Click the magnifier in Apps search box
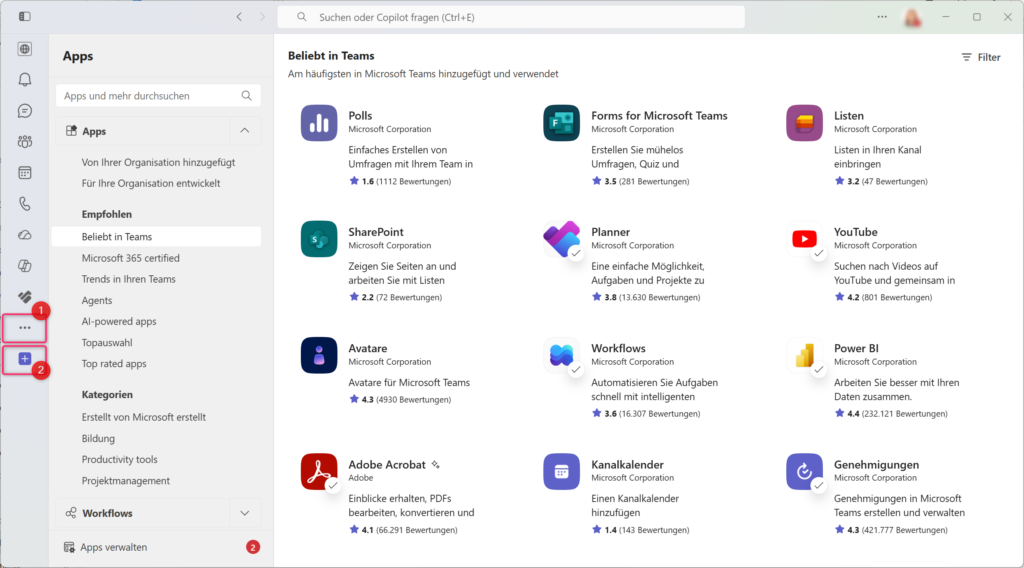This screenshot has height=568, width=1024. point(246,96)
